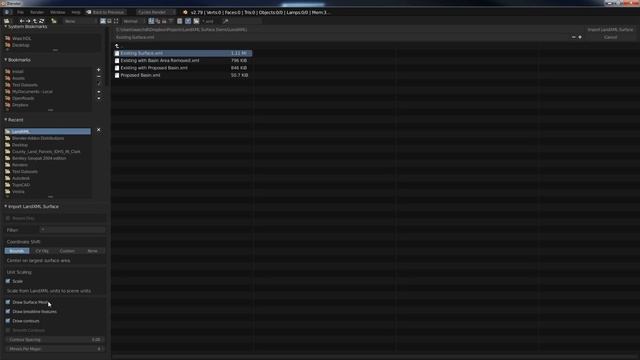Viewport: 640px width, 360px height.
Task: Select Bounds coordinate shift option
Action: tap(17, 251)
